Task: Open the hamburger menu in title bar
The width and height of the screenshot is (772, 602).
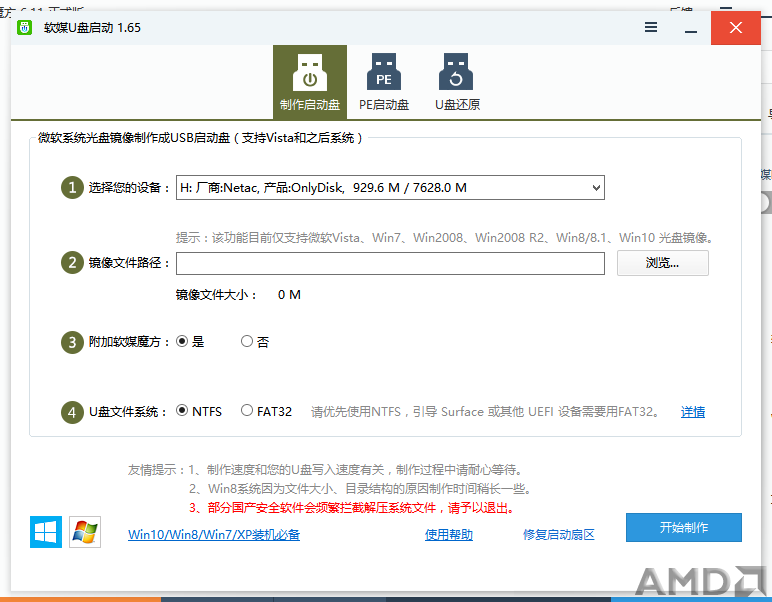Action: (651, 27)
